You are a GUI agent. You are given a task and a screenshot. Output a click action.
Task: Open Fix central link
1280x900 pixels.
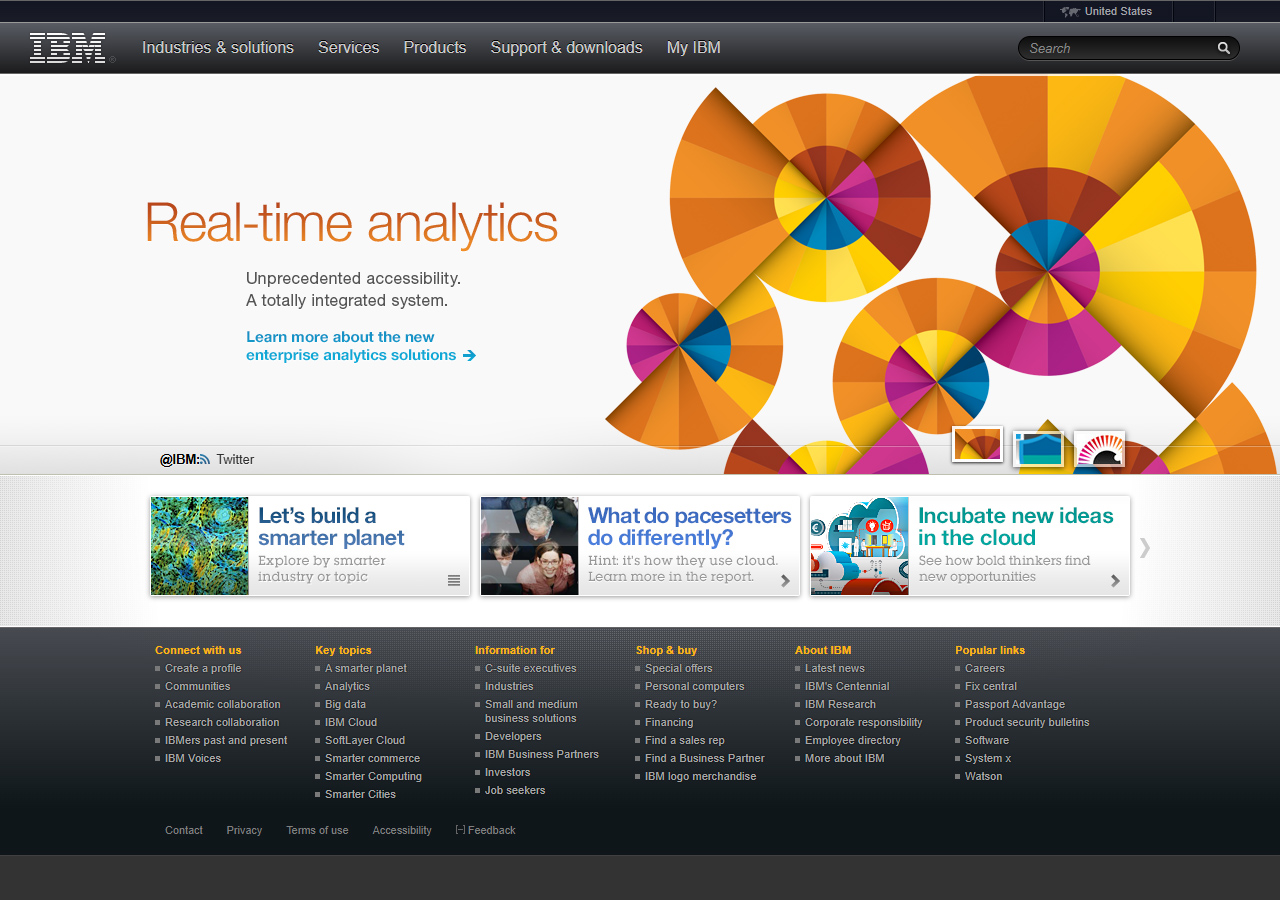tap(991, 686)
